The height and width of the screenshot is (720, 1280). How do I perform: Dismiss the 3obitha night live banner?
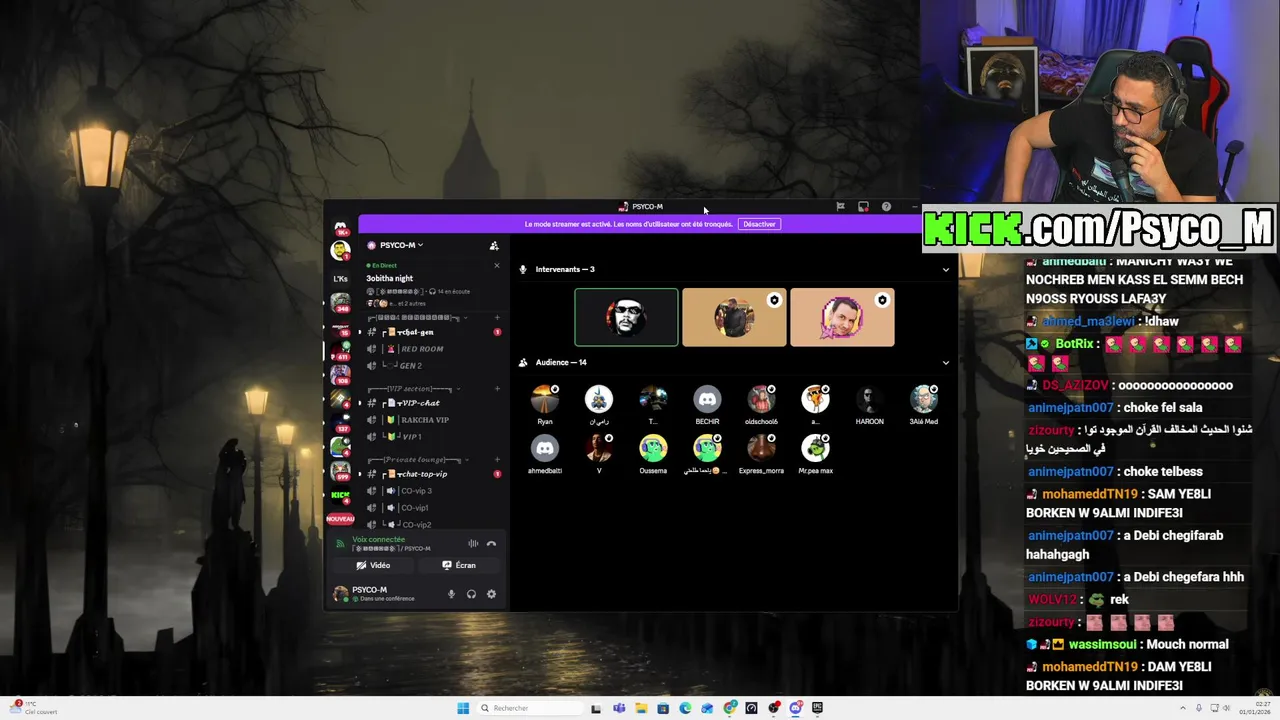pyautogui.click(x=497, y=265)
